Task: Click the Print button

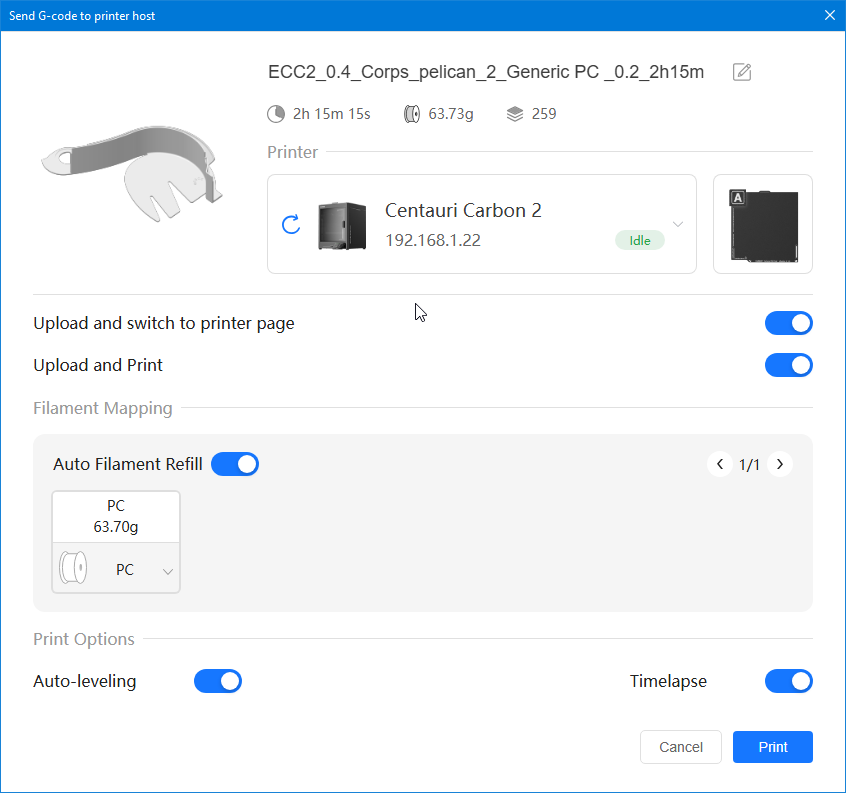Action: pyautogui.click(x=772, y=747)
